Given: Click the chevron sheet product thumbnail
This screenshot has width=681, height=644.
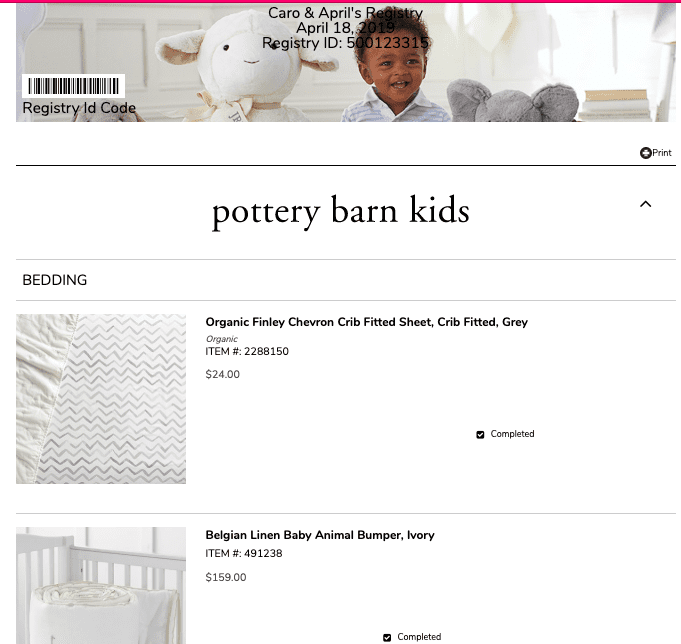Looking at the screenshot, I should coord(101,399).
